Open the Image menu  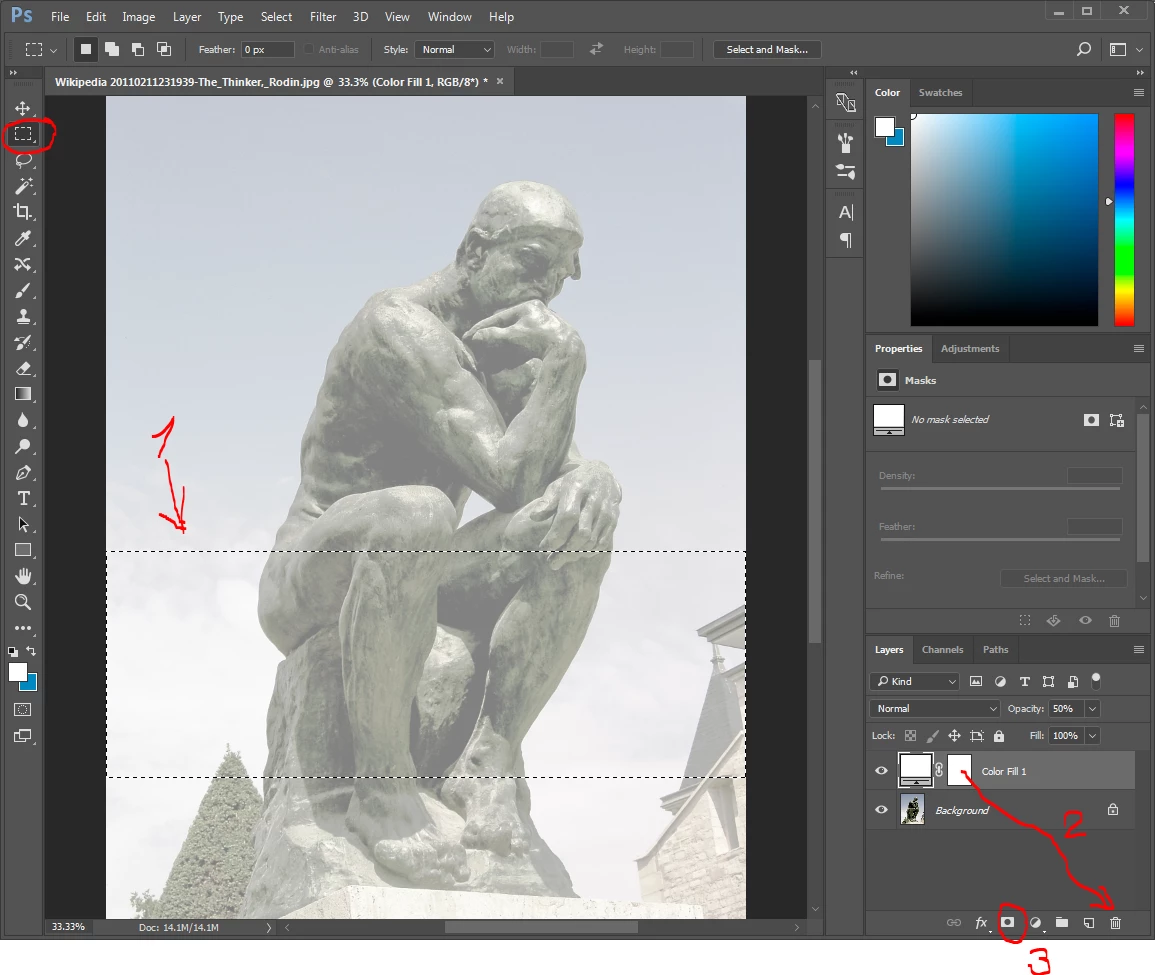(138, 17)
